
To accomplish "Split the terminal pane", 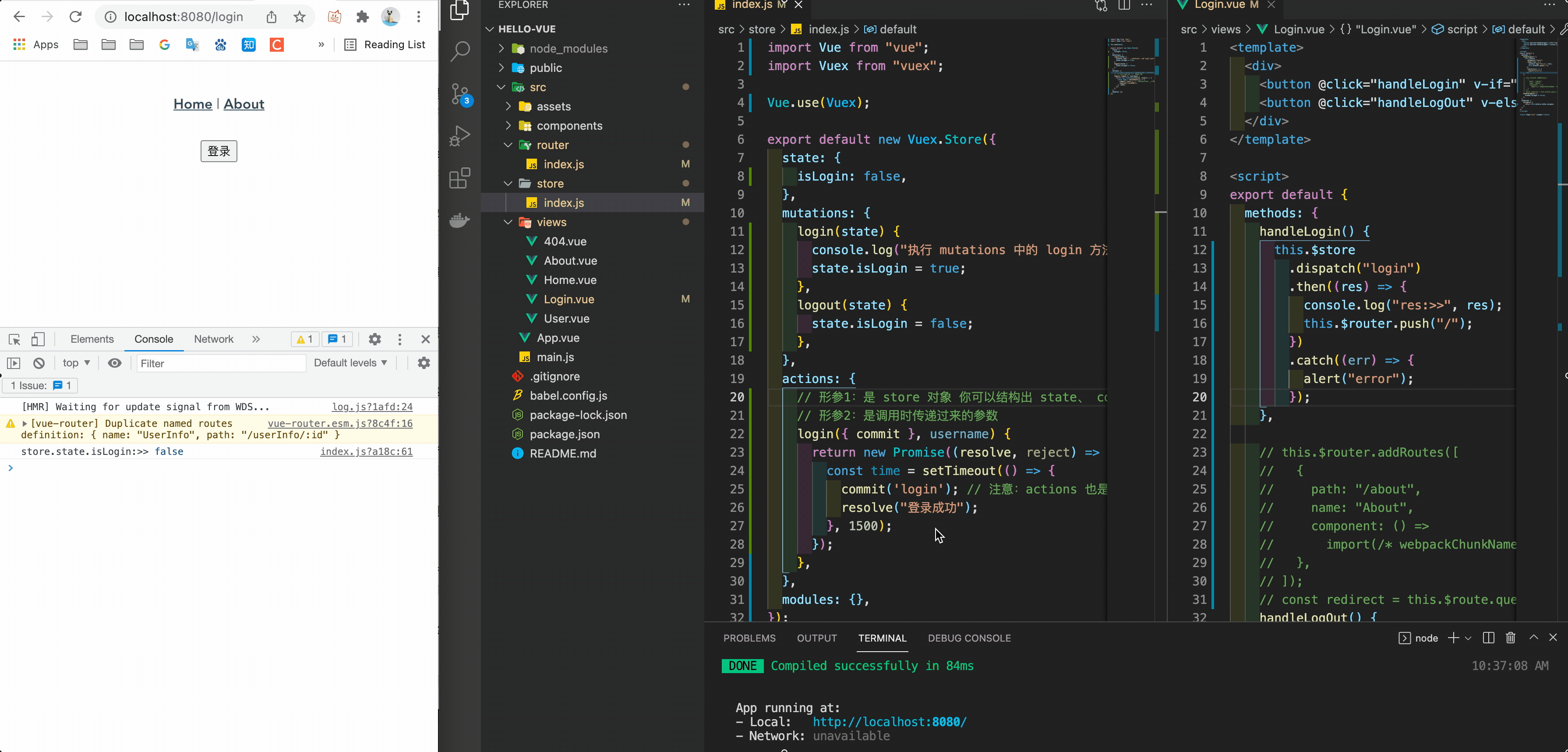I will point(1488,638).
